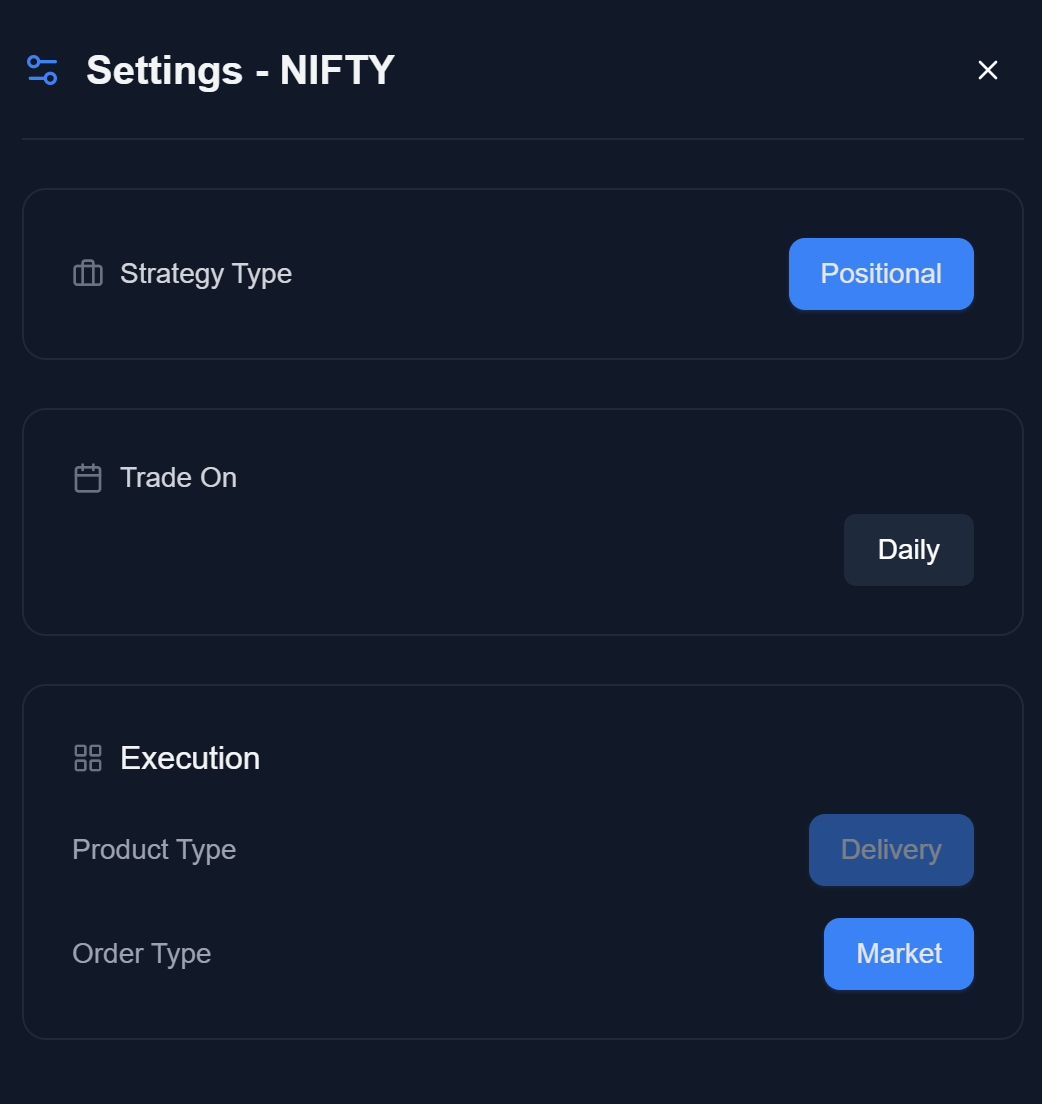Image resolution: width=1042 pixels, height=1104 pixels.
Task: Click the grid icon beside Execution
Action: point(88,758)
